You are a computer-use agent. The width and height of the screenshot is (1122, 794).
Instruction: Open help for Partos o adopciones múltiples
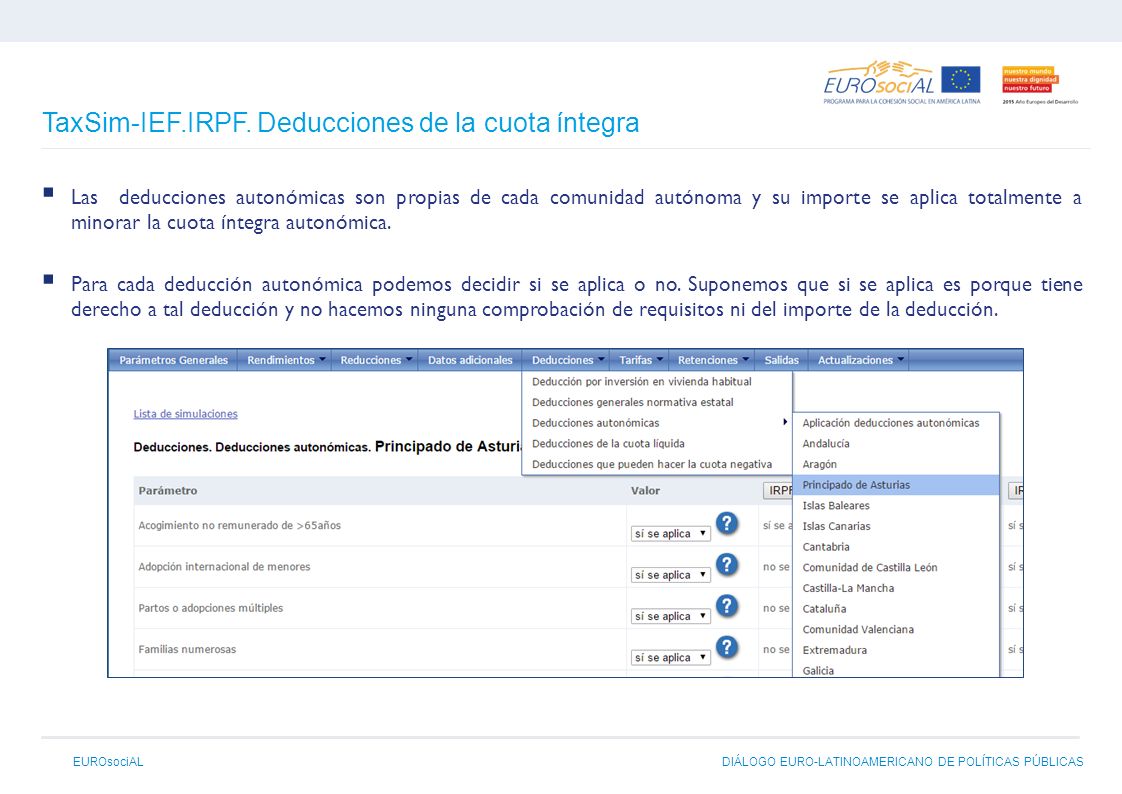pyautogui.click(x=727, y=606)
